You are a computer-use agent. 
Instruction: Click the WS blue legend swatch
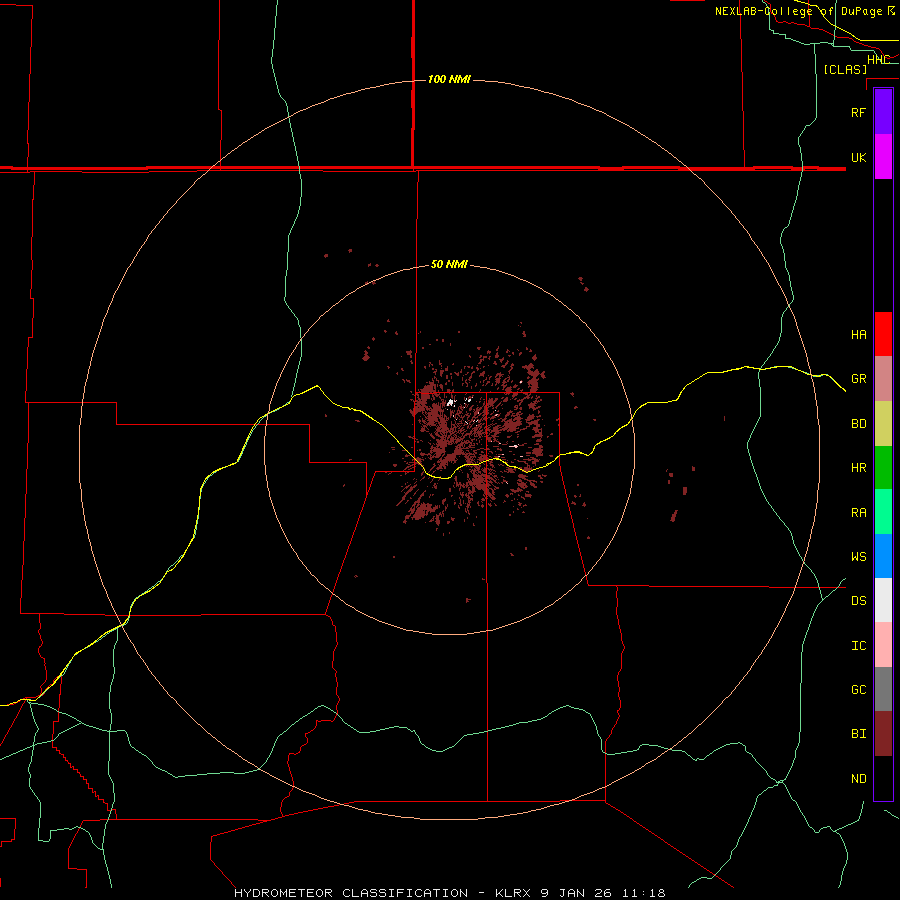point(883,556)
